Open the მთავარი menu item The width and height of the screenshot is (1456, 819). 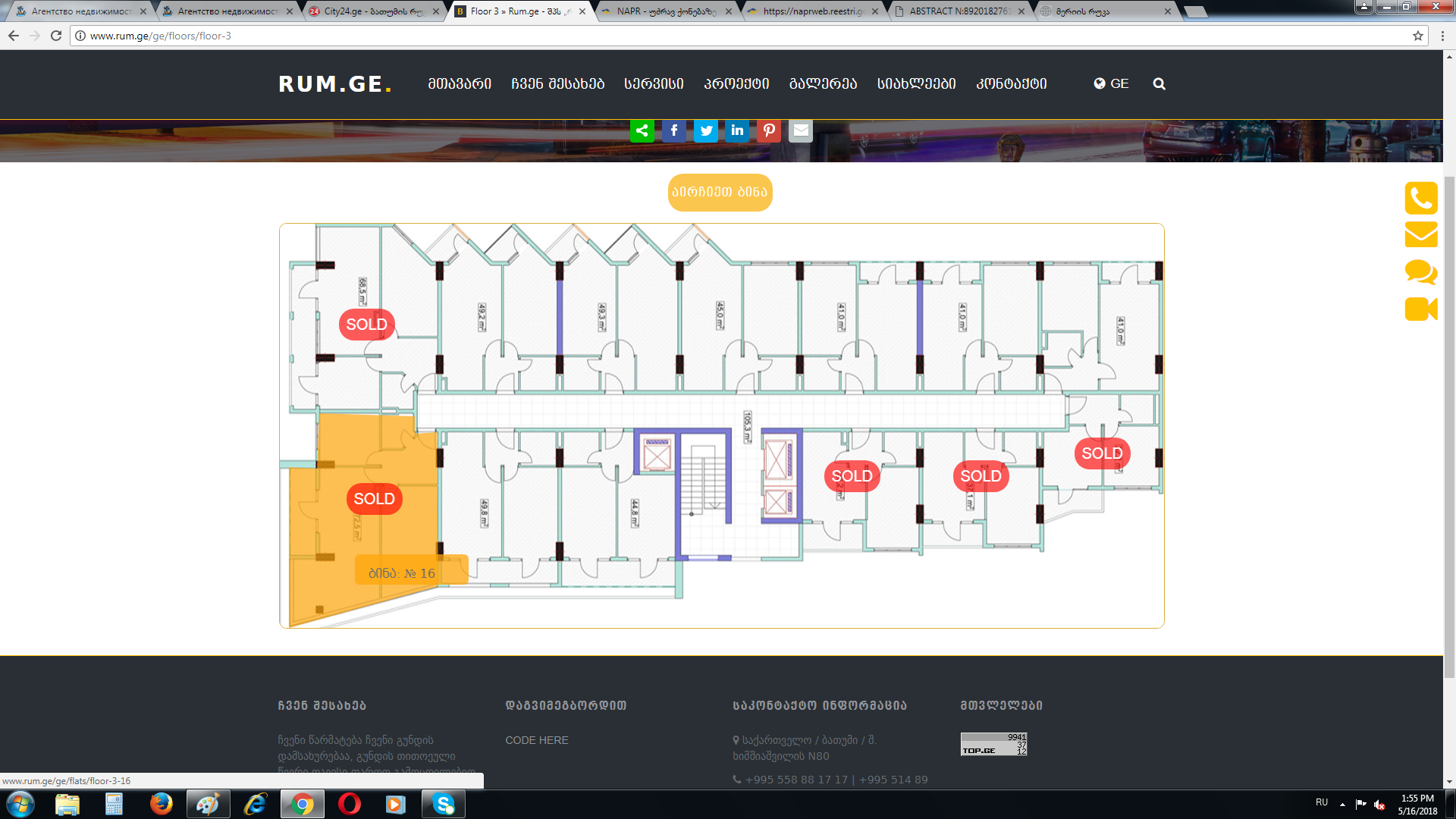[x=460, y=83]
